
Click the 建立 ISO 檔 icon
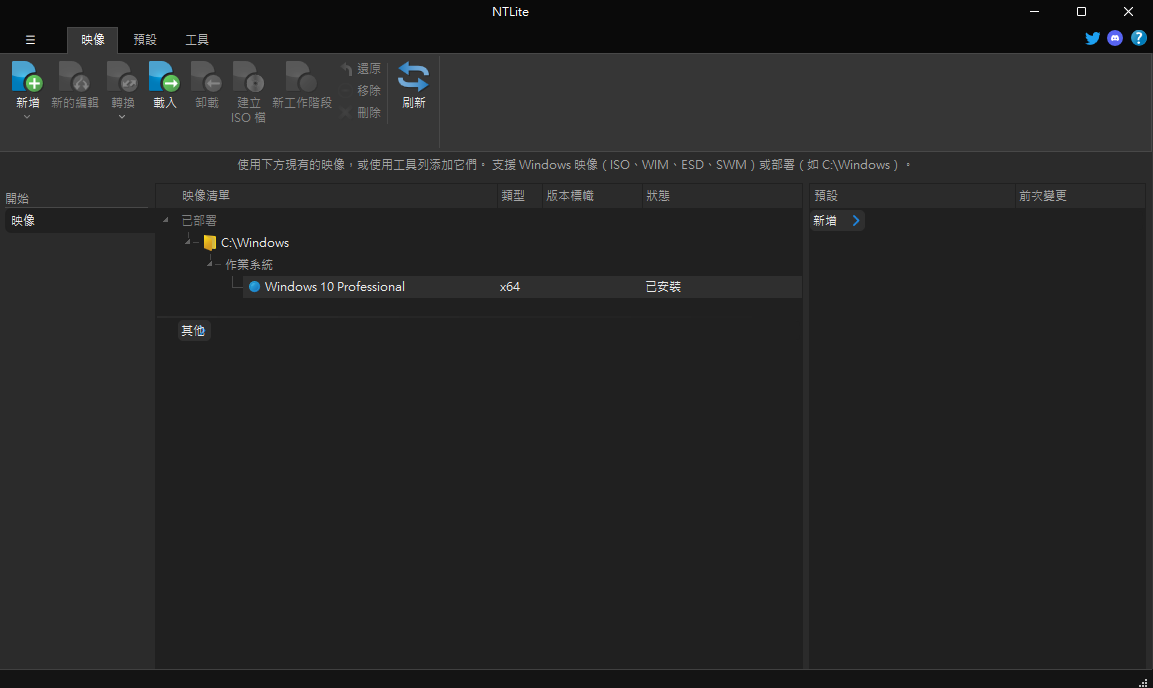tap(248, 77)
